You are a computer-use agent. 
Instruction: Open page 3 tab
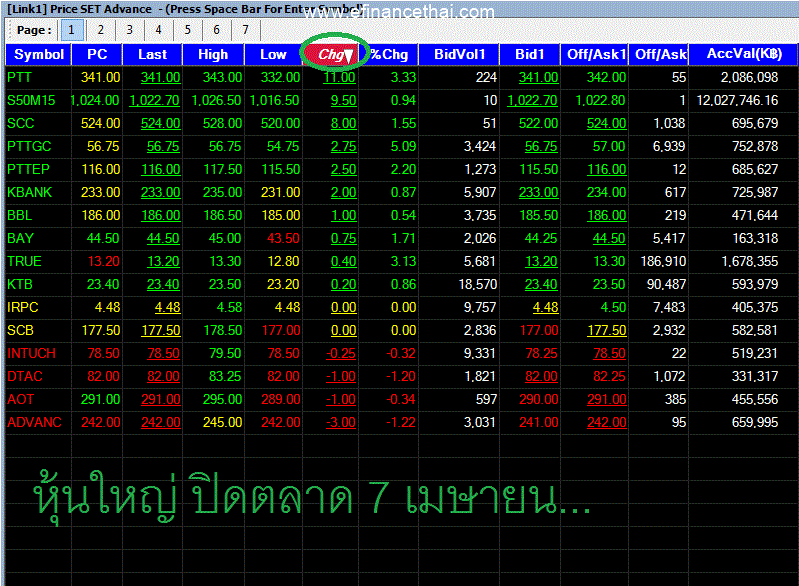click(129, 30)
